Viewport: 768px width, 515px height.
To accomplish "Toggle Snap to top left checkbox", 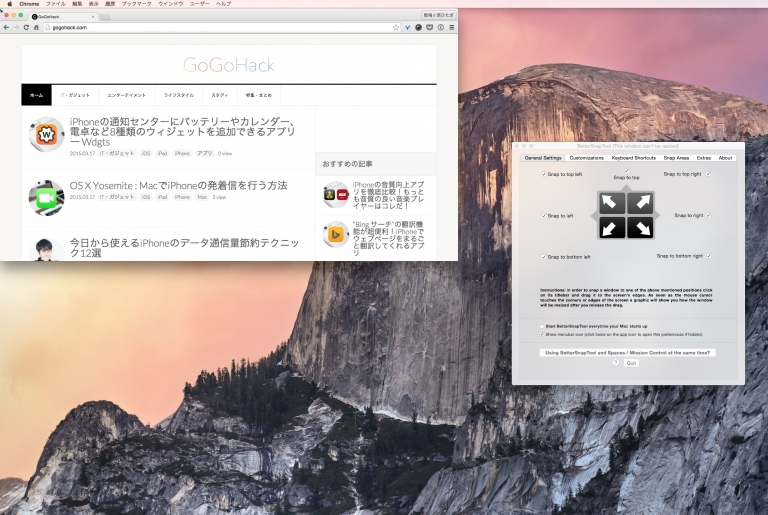I will tap(544, 174).
